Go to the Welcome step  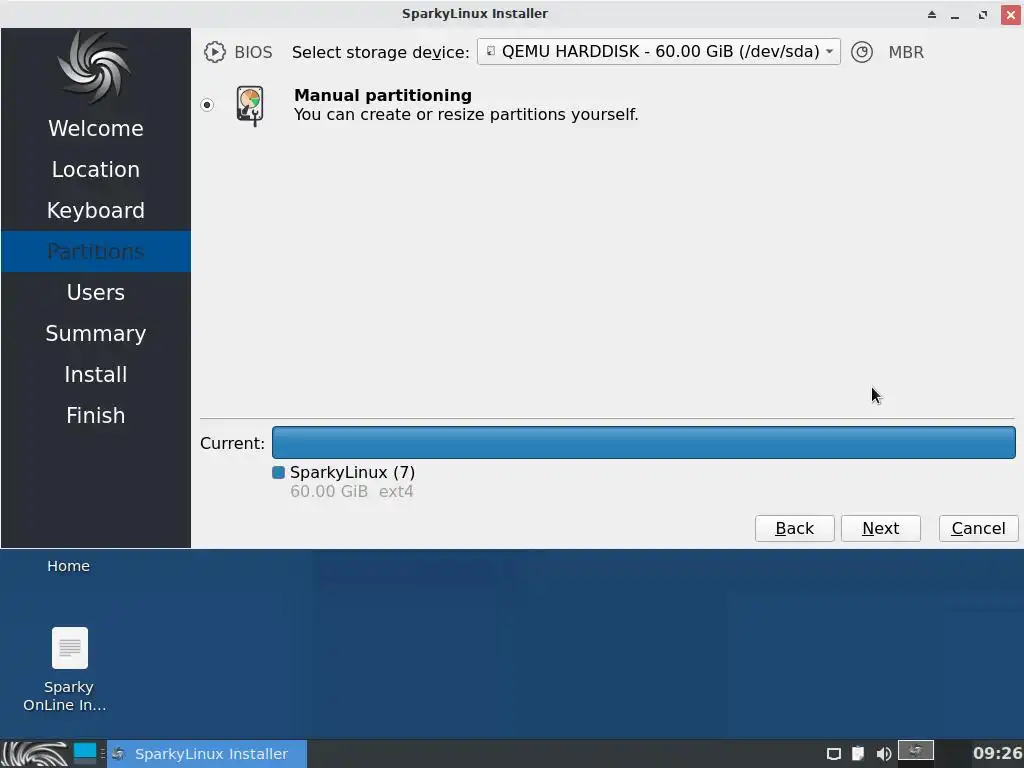[95, 128]
